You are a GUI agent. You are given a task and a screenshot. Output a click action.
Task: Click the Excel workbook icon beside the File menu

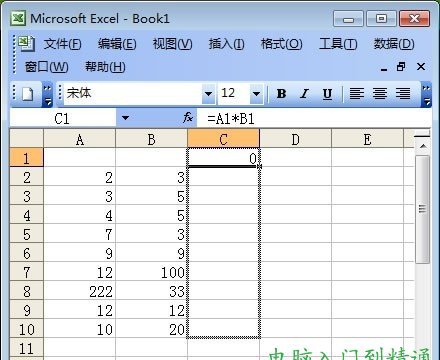(x=26, y=43)
